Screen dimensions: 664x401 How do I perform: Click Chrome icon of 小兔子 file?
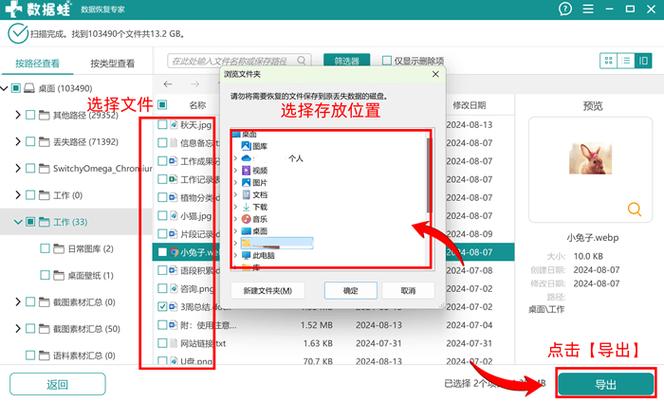[174, 252]
